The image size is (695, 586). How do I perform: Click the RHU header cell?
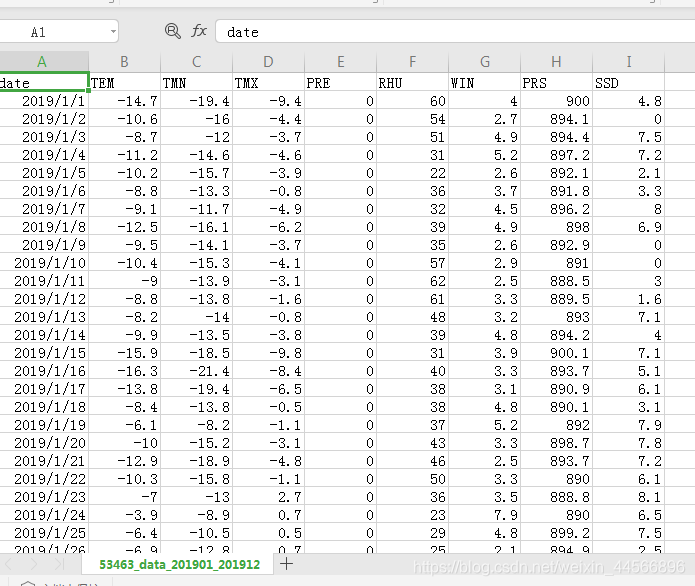tap(412, 82)
